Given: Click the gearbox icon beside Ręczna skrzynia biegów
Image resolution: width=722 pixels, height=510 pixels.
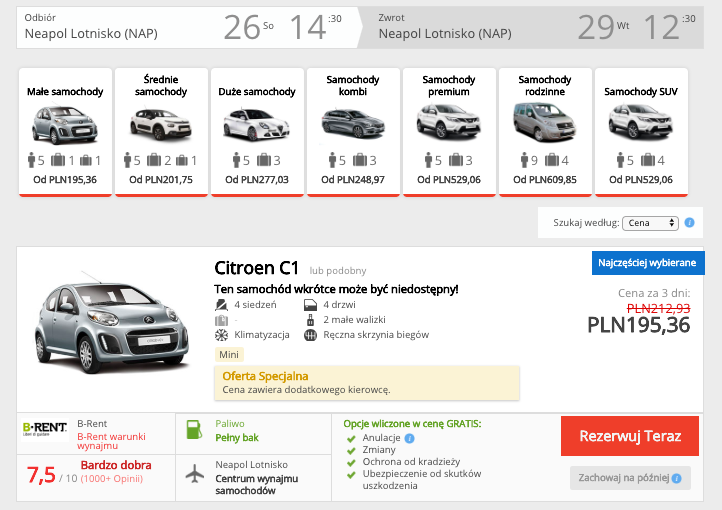Looking at the screenshot, I should click(x=310, y=335).
